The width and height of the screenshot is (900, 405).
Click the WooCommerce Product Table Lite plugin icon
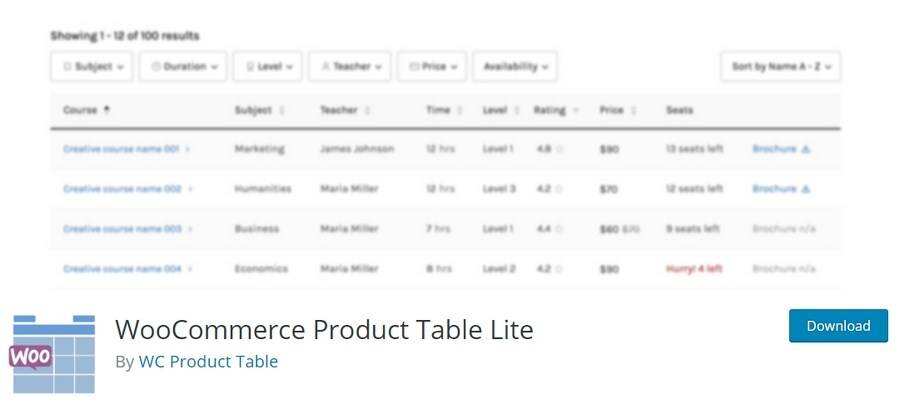pos(52,354)
